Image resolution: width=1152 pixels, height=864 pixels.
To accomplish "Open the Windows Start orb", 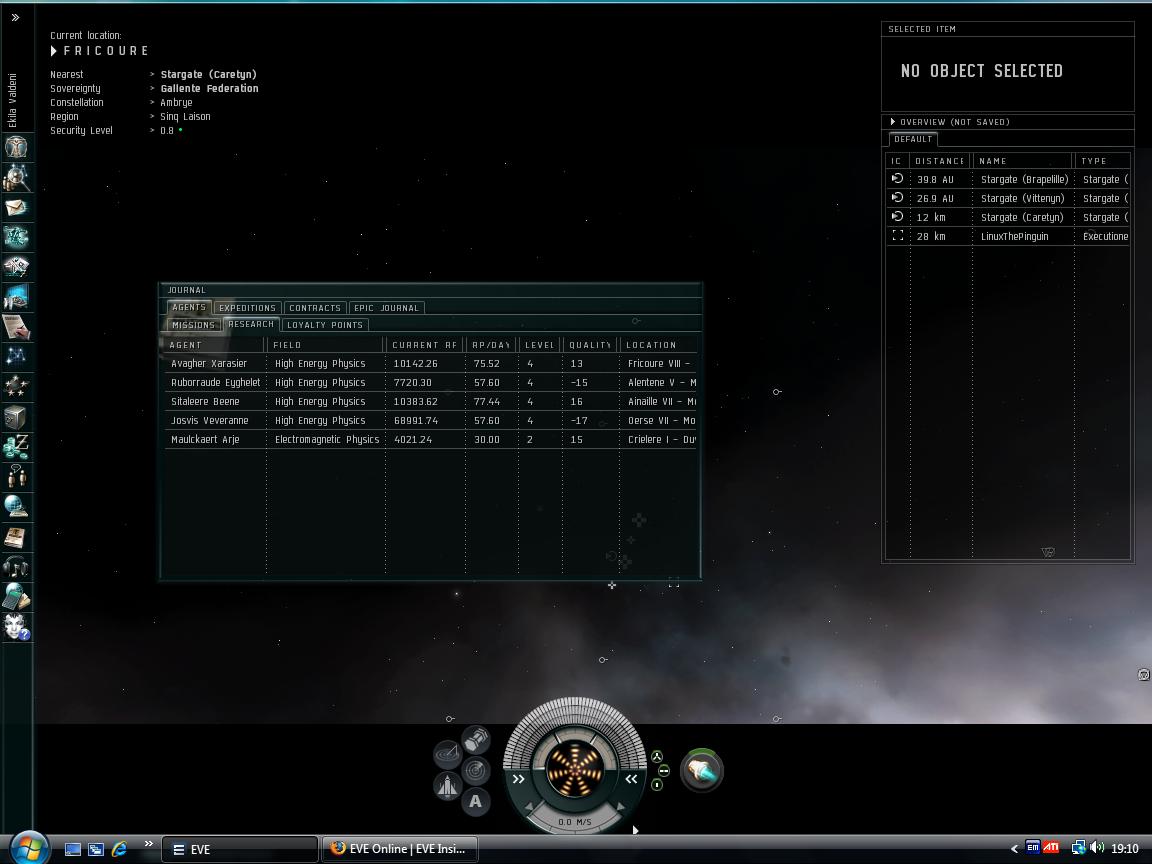I will [x=28, y=848].
